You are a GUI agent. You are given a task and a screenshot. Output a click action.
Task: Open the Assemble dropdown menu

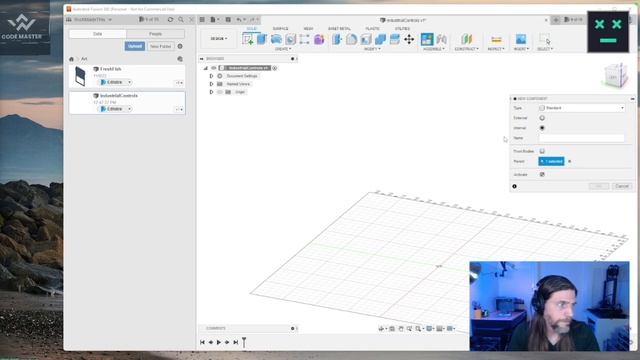434,49
